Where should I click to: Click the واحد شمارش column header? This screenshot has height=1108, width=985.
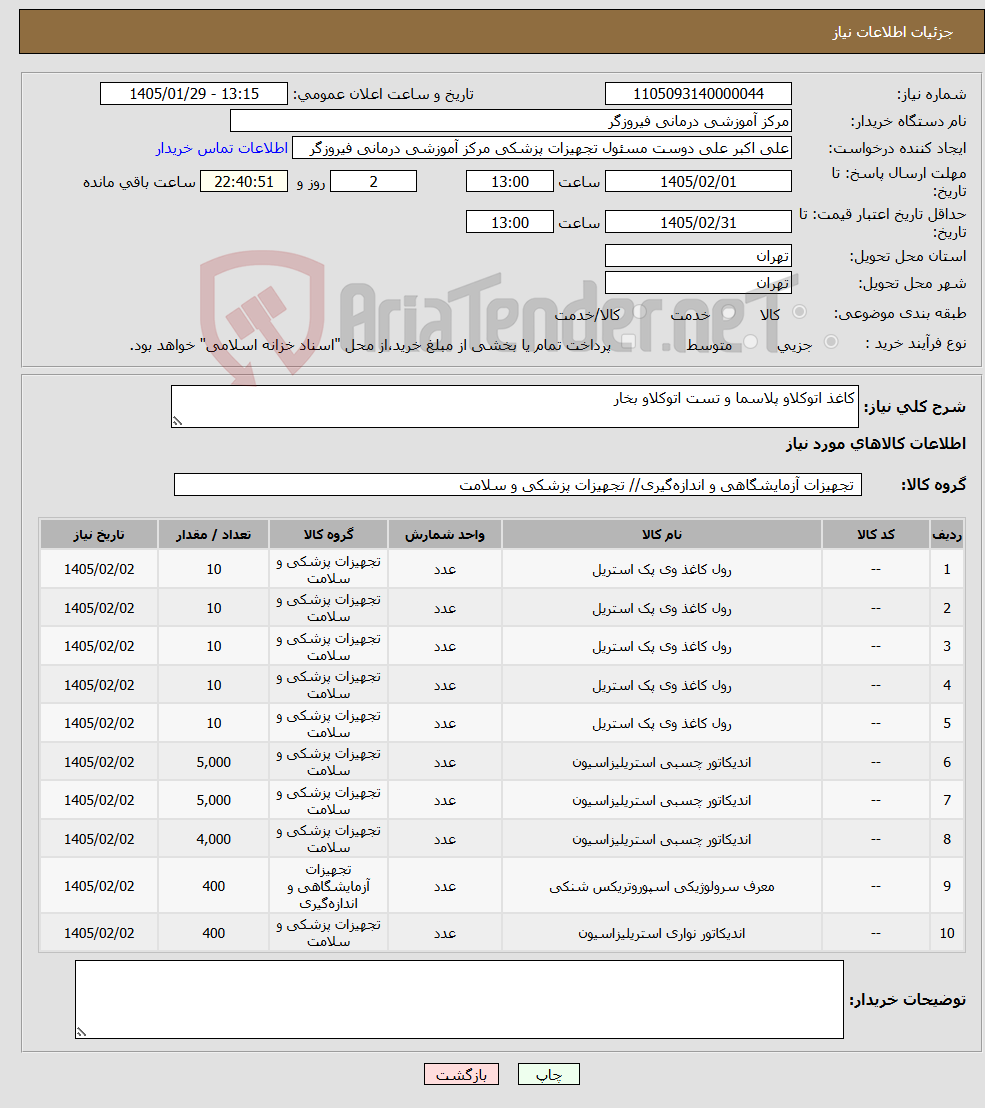[444, 534]
